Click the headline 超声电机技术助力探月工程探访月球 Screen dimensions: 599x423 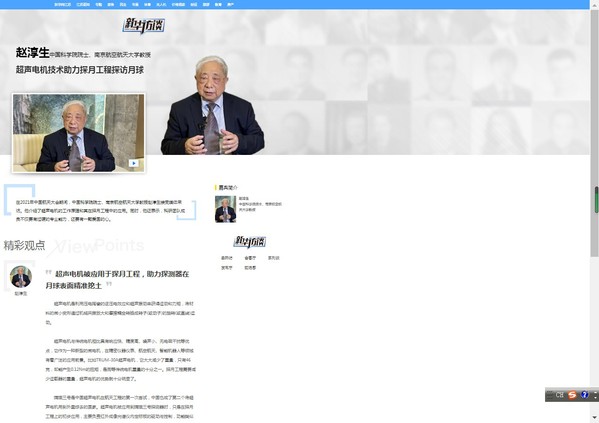[80, 70]
